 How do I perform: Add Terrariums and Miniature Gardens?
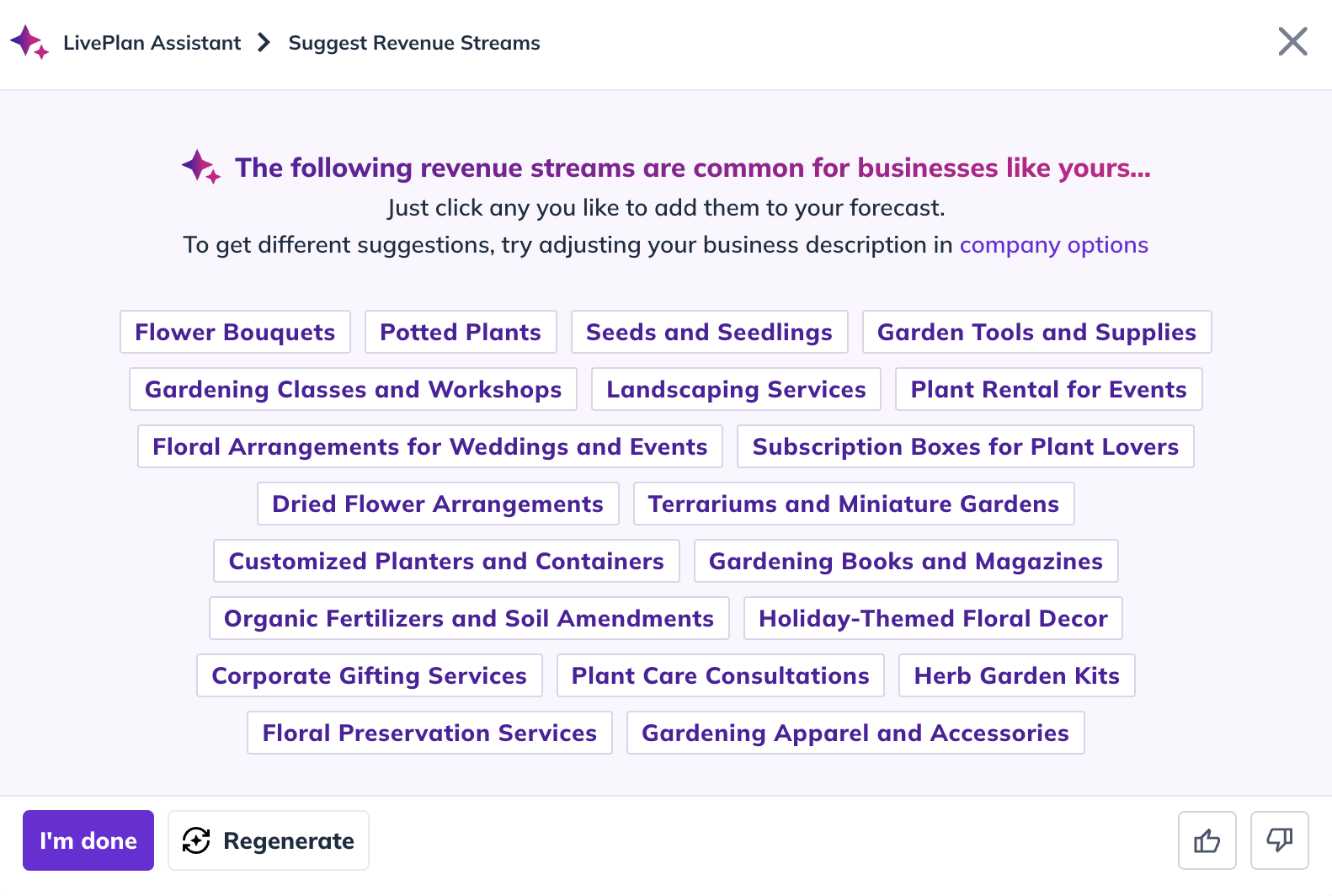pos(854,504)
